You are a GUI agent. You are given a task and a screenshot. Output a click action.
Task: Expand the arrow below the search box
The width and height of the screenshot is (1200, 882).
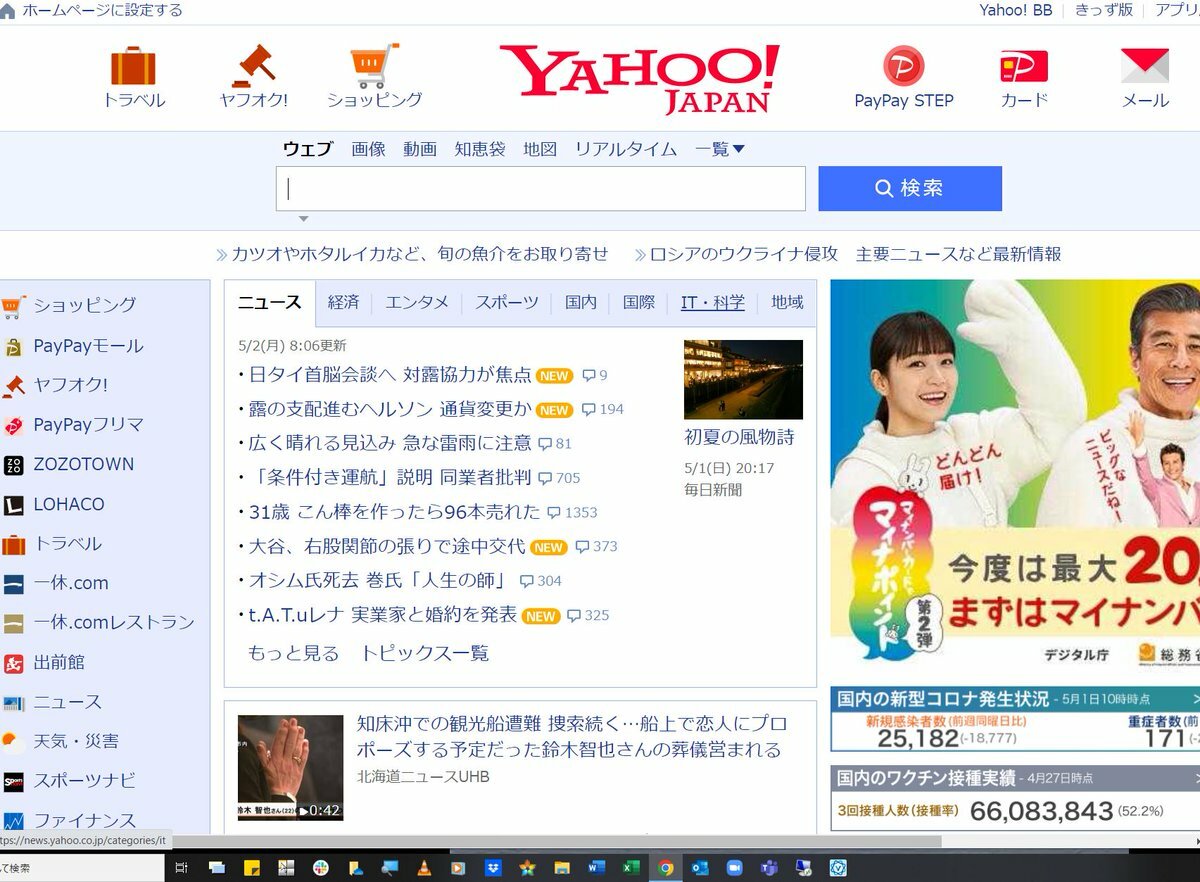[304, 219]
